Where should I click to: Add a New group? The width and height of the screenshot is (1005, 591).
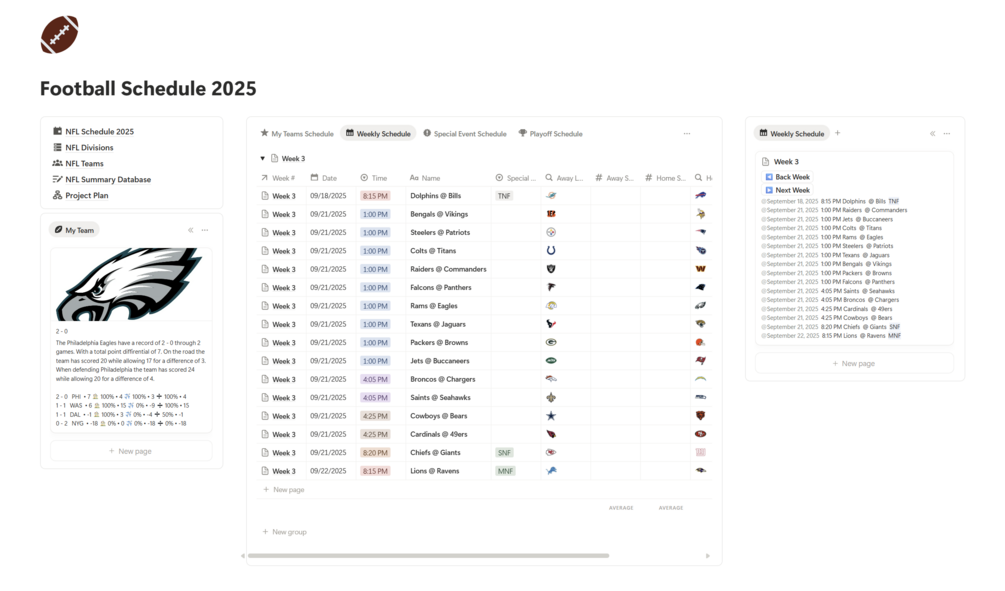285,532
